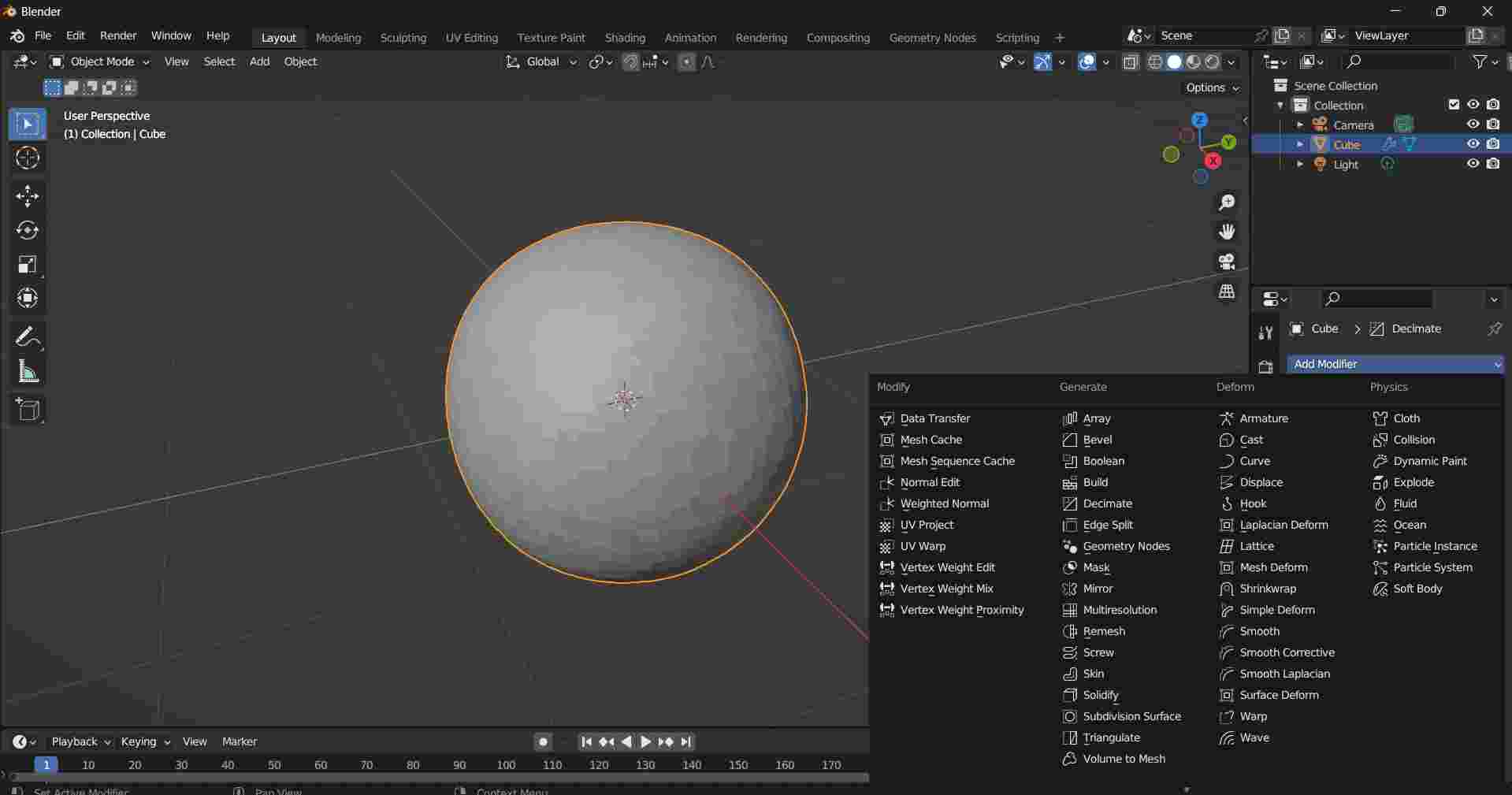Screen dimensions: 1512x795
Task: Expand Light in outliner
Action: [x=1299, y=164]
